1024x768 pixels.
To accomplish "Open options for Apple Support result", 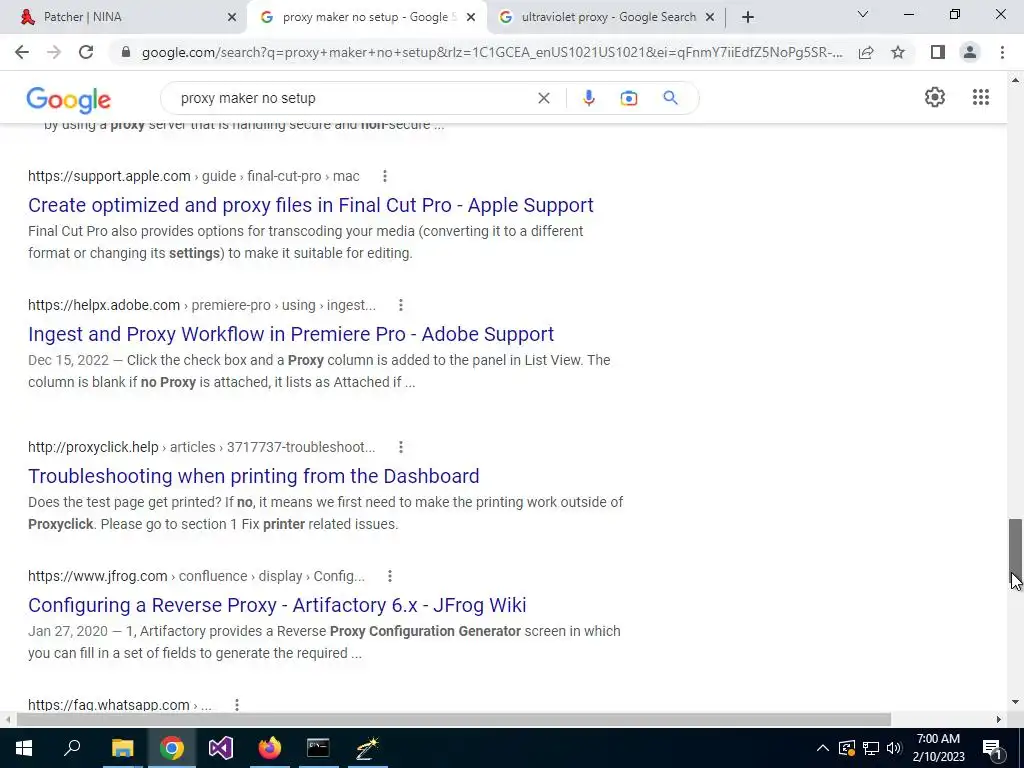I will point(385,176).
